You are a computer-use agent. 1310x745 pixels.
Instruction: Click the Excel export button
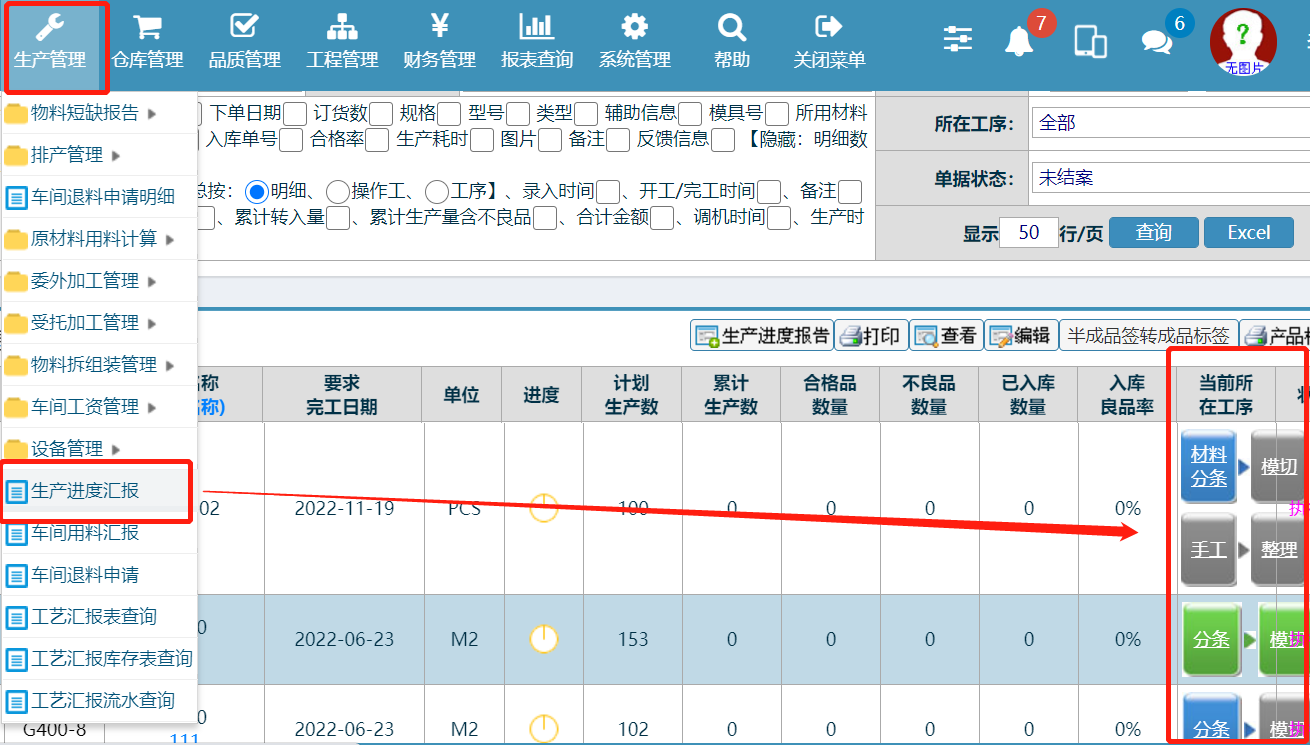click(1248, 233)
